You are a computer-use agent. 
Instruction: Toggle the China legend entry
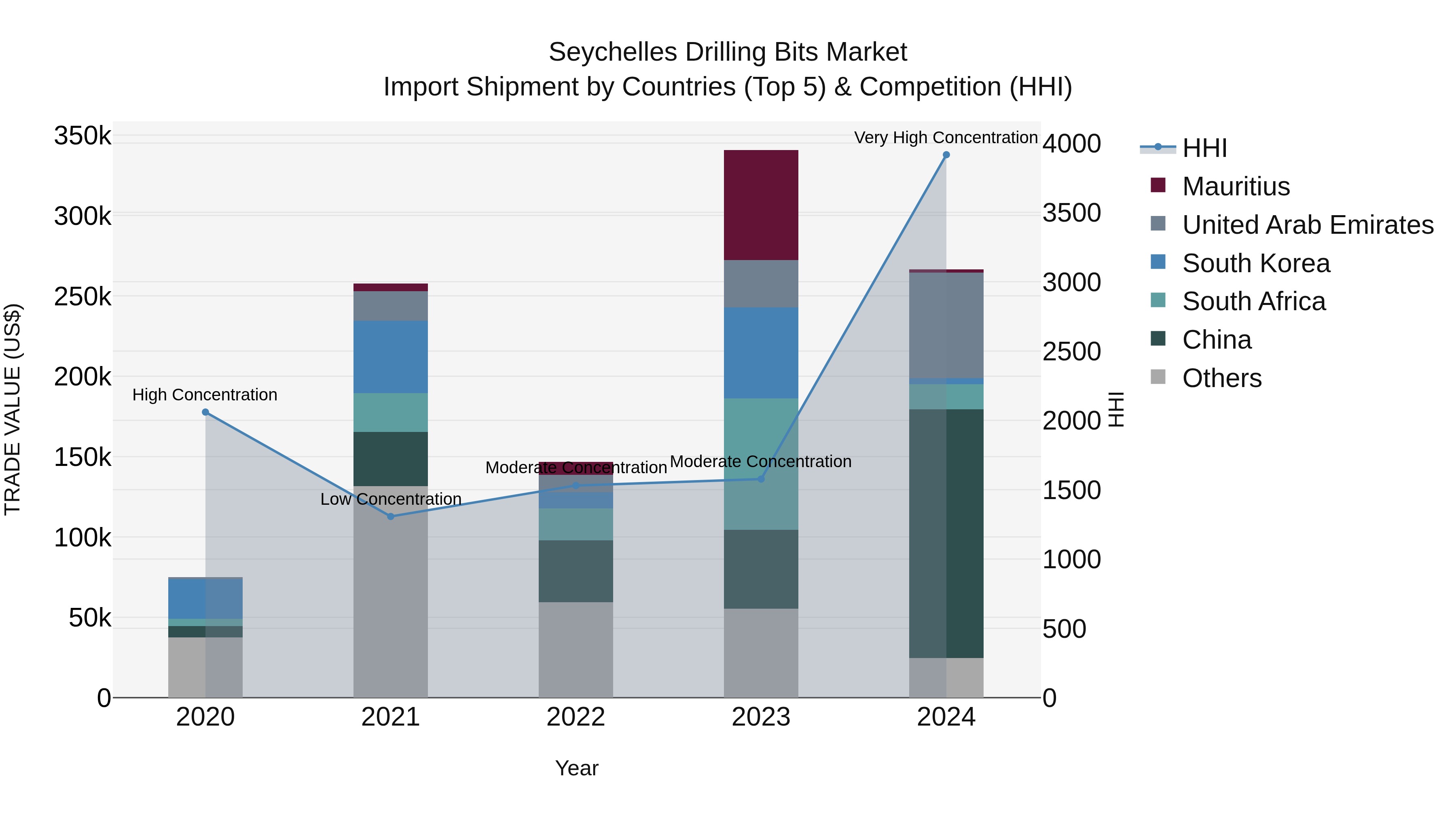(1200, 340)
